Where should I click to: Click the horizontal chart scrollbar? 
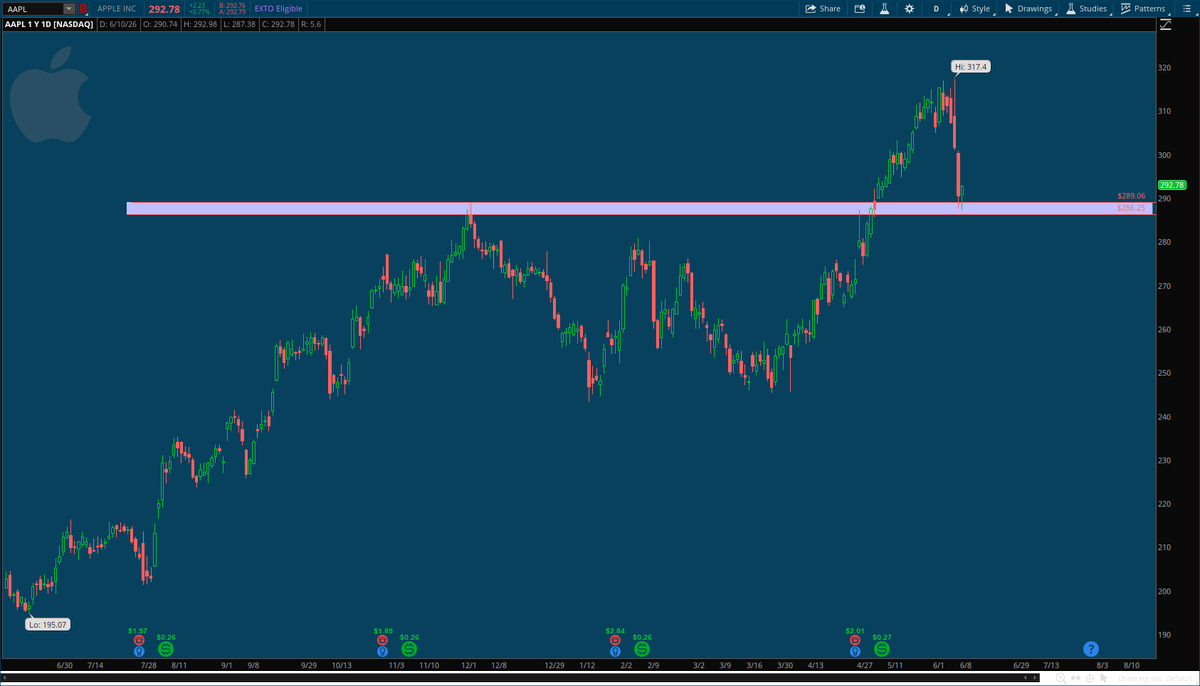coord(518,678)
